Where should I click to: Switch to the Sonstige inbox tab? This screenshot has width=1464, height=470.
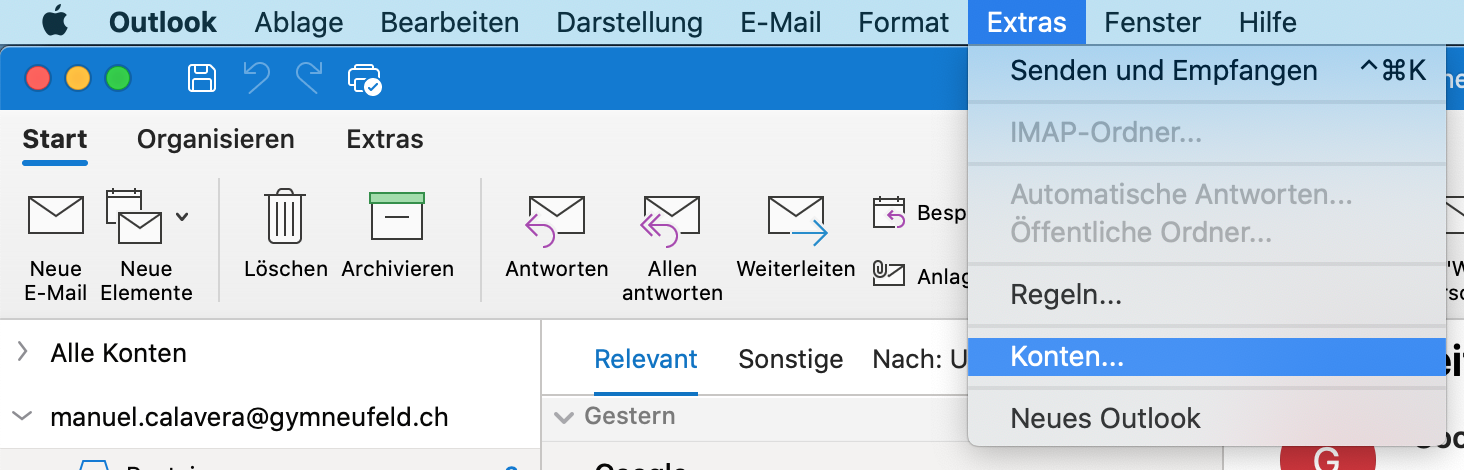point(790,359)
